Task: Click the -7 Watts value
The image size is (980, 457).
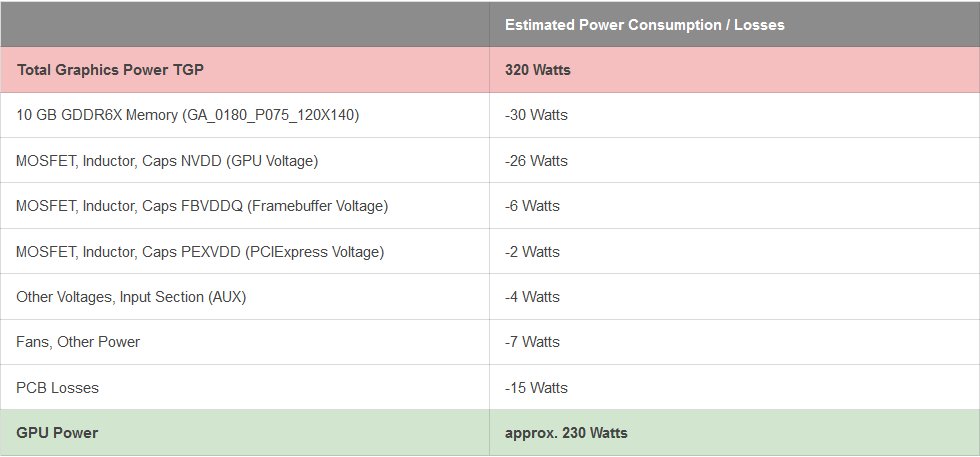Action: [532, 342]
